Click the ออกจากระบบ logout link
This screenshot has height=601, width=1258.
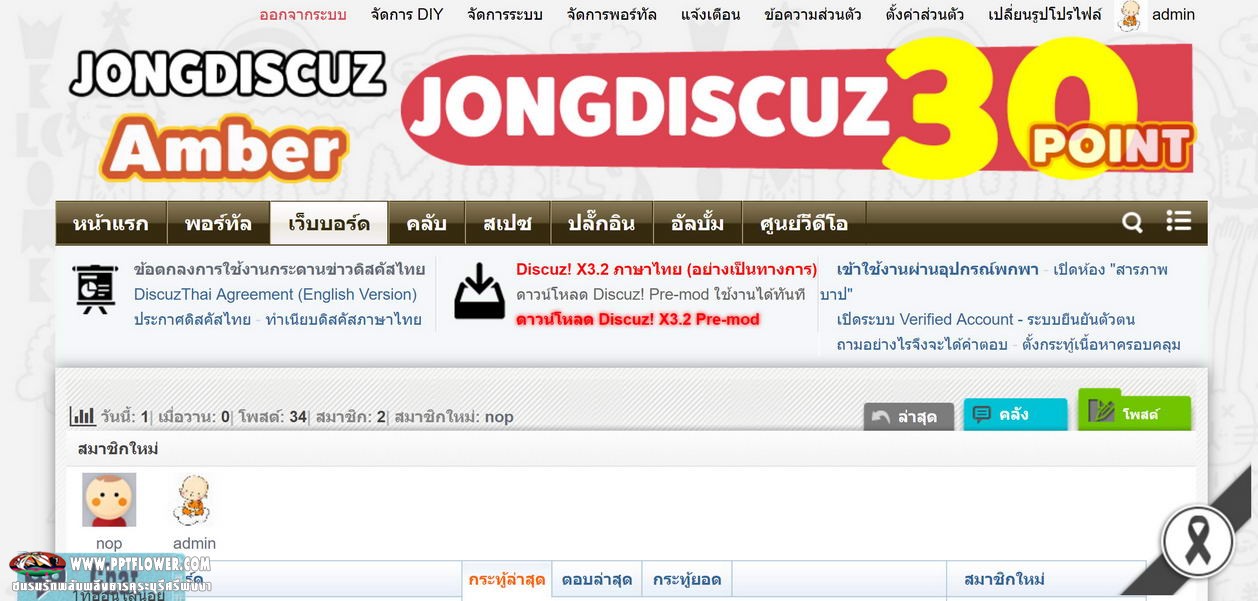point(303,14)
